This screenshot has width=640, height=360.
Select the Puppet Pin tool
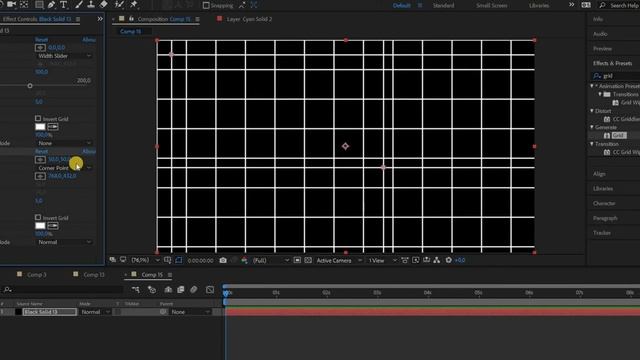pyautogui.click(x=134, y=4)
